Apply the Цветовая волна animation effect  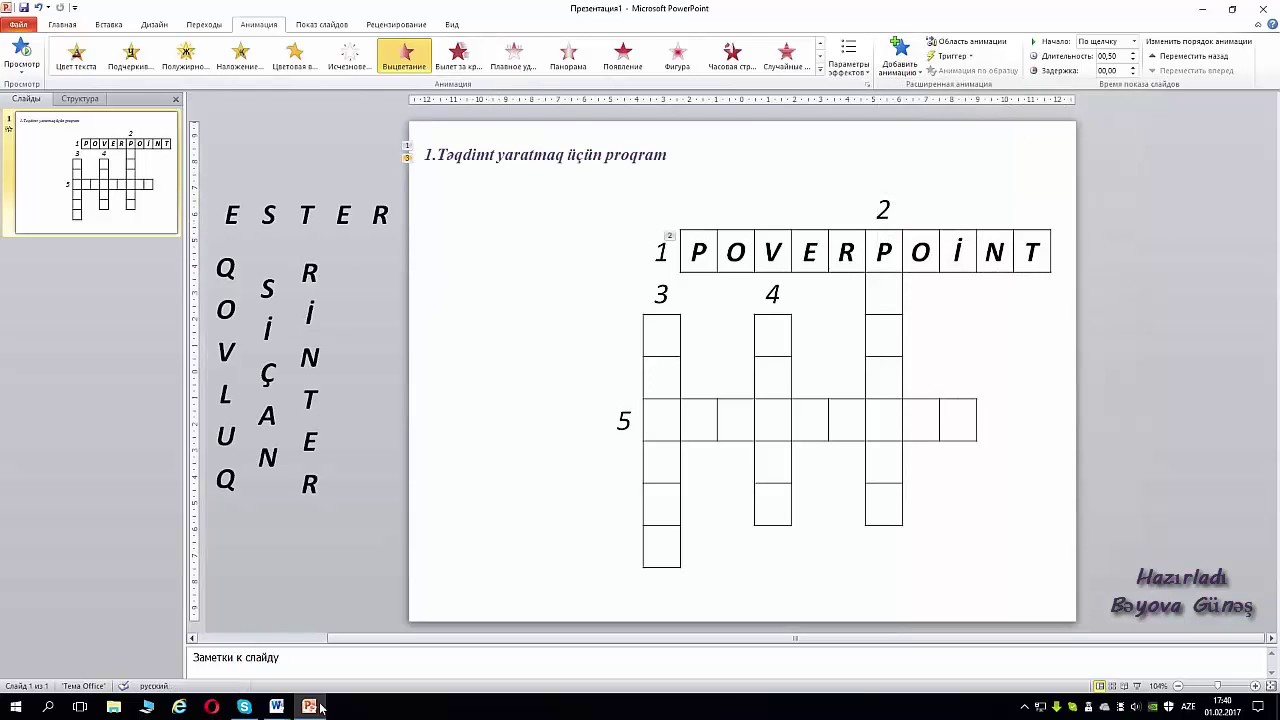coord(294,56)
